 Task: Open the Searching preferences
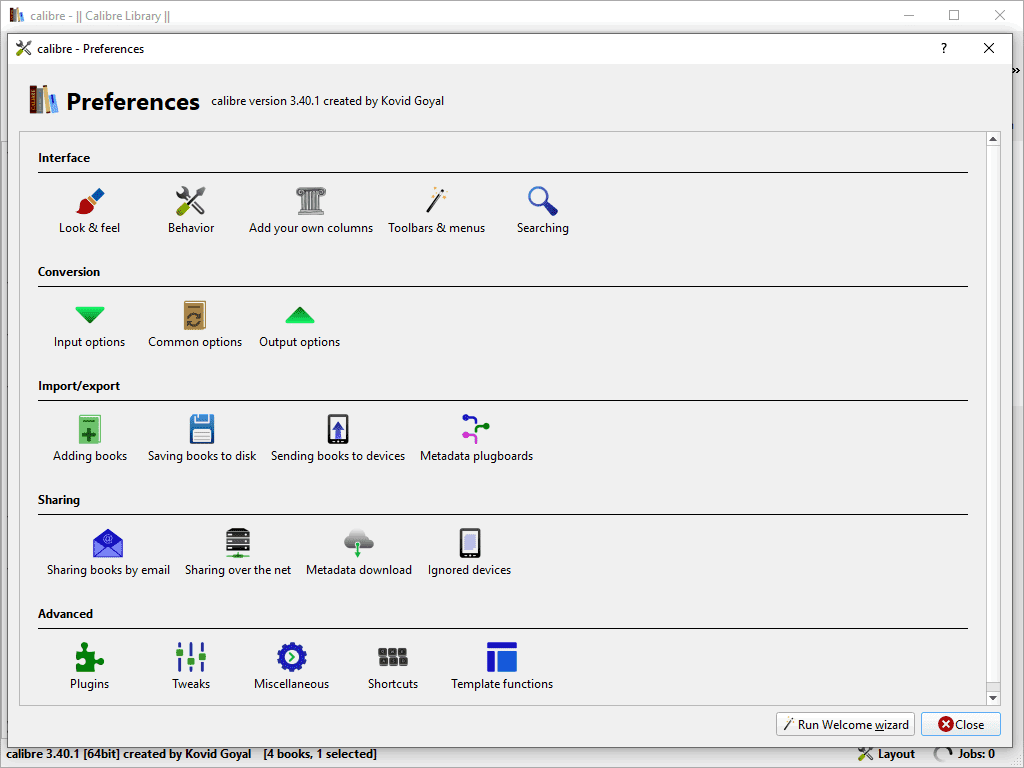pyautogui.click(x=543, y=210)
